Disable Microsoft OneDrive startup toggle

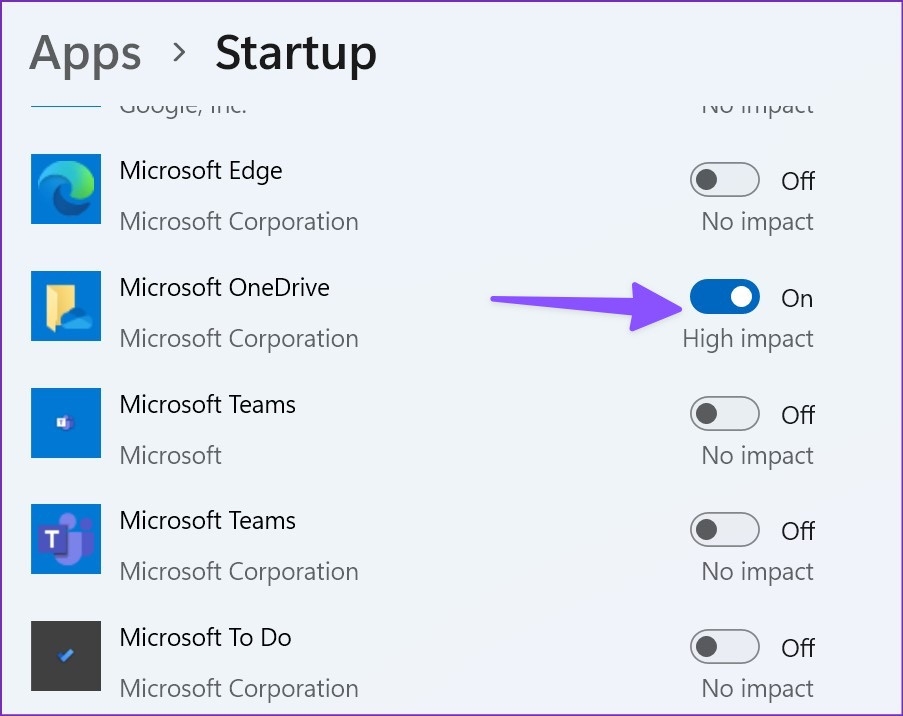click(x=724, y=297)
